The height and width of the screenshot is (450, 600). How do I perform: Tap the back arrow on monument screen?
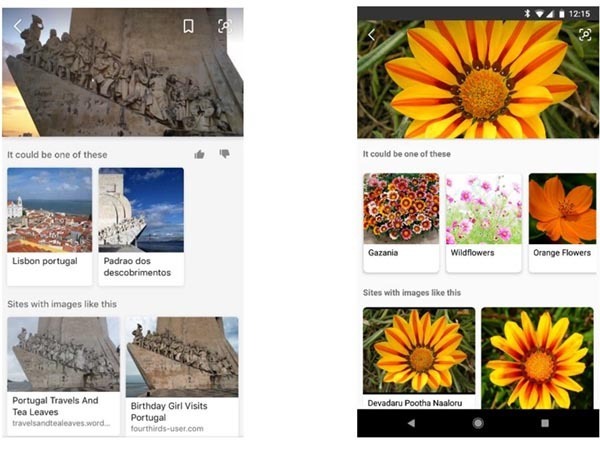coord(18,26)
